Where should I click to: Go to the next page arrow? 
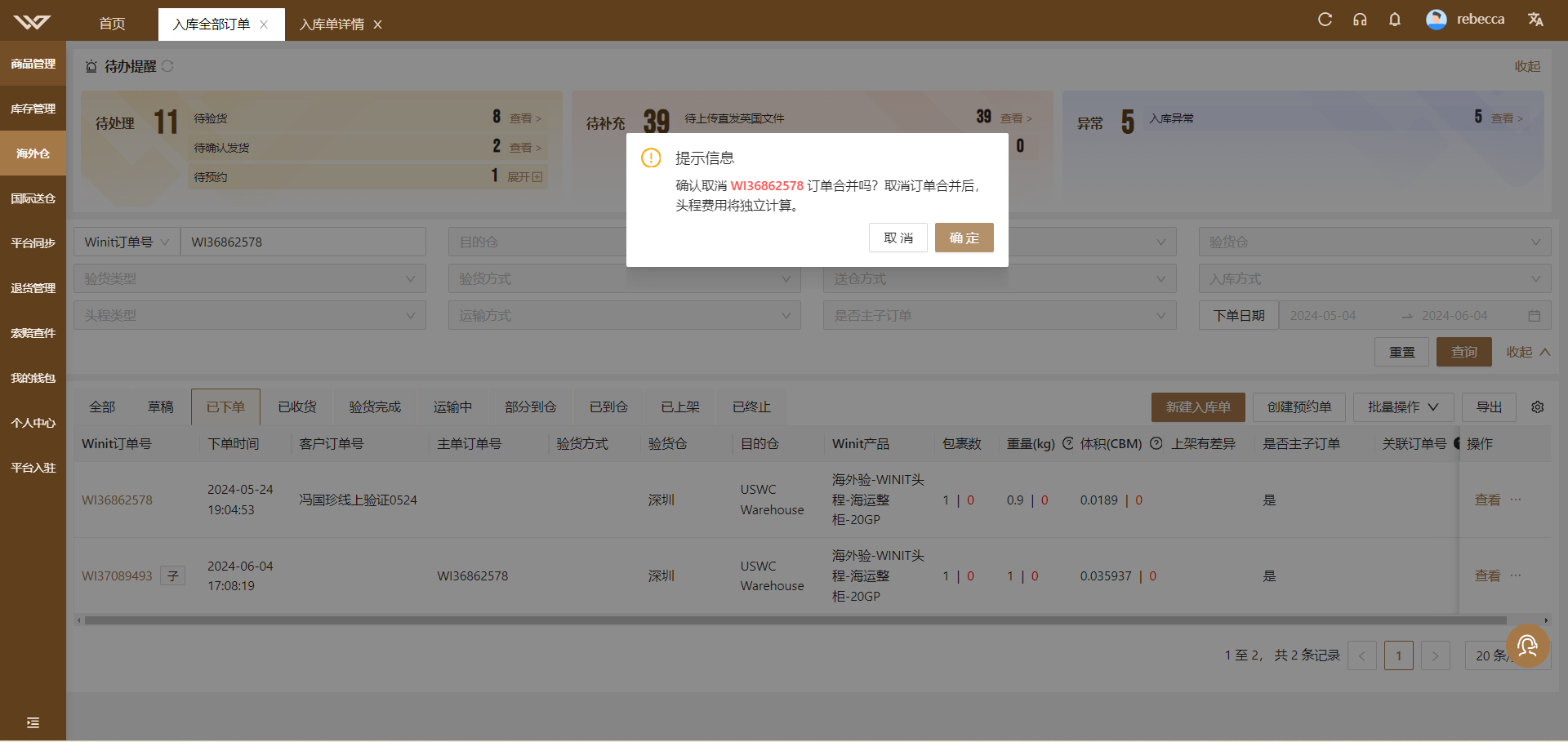tap(1436, 655)
